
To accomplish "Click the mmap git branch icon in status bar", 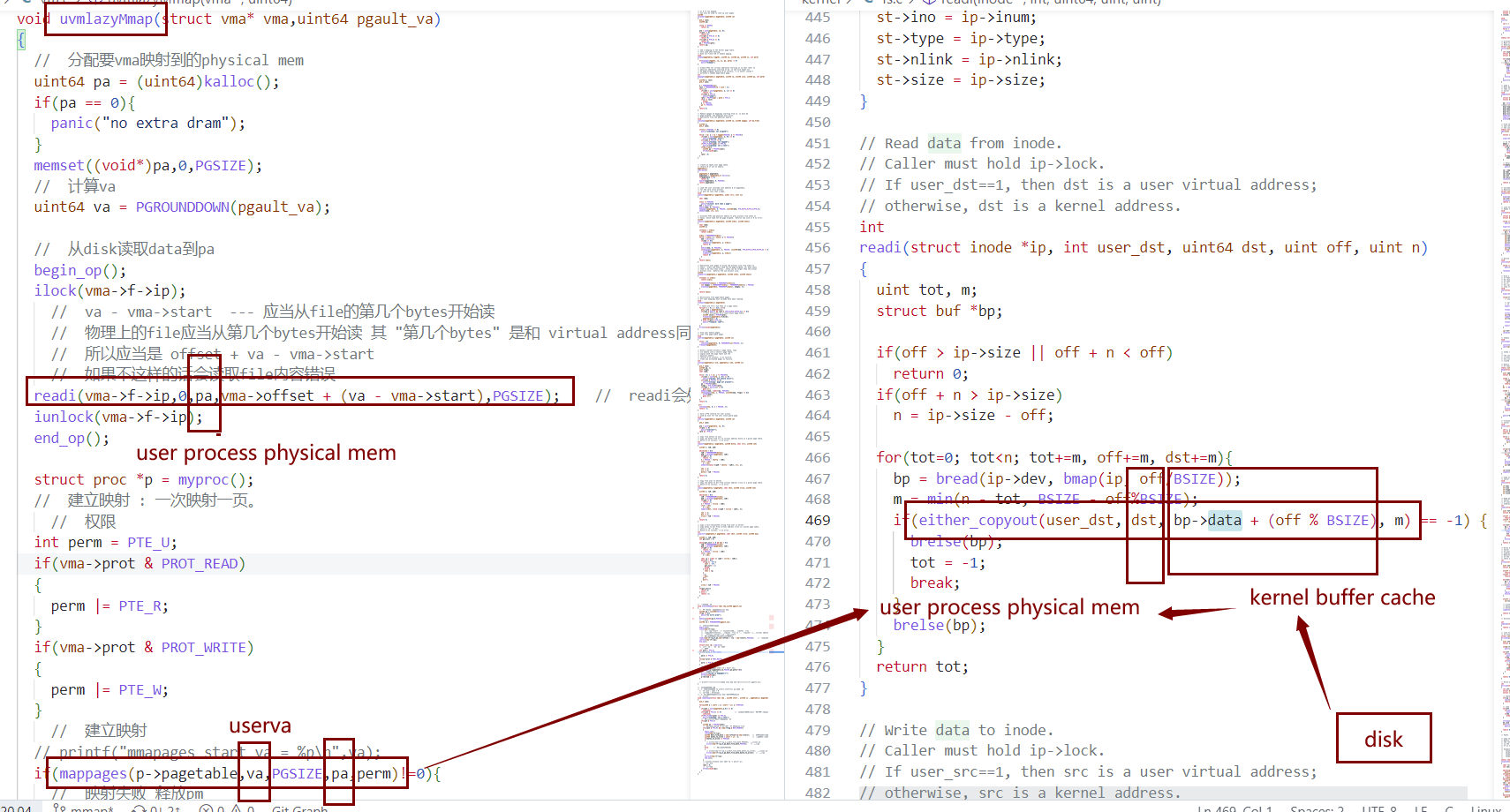I will (x=59, y=808).
